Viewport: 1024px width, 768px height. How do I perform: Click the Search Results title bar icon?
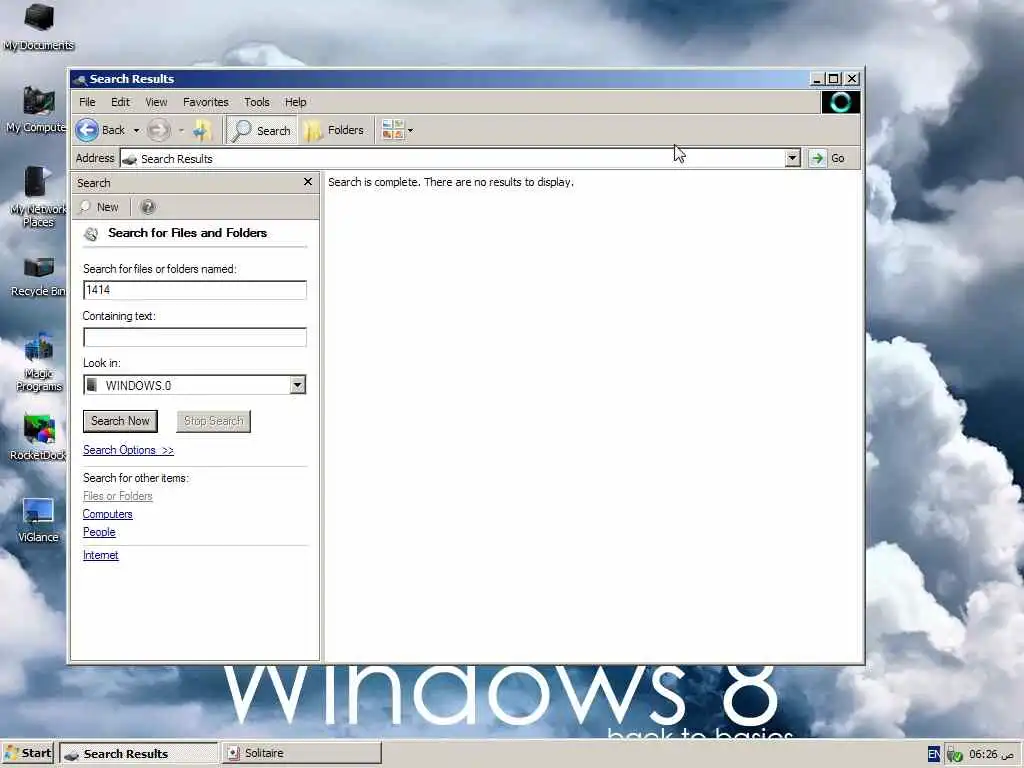pyautogui.click(x=80, y=79)
